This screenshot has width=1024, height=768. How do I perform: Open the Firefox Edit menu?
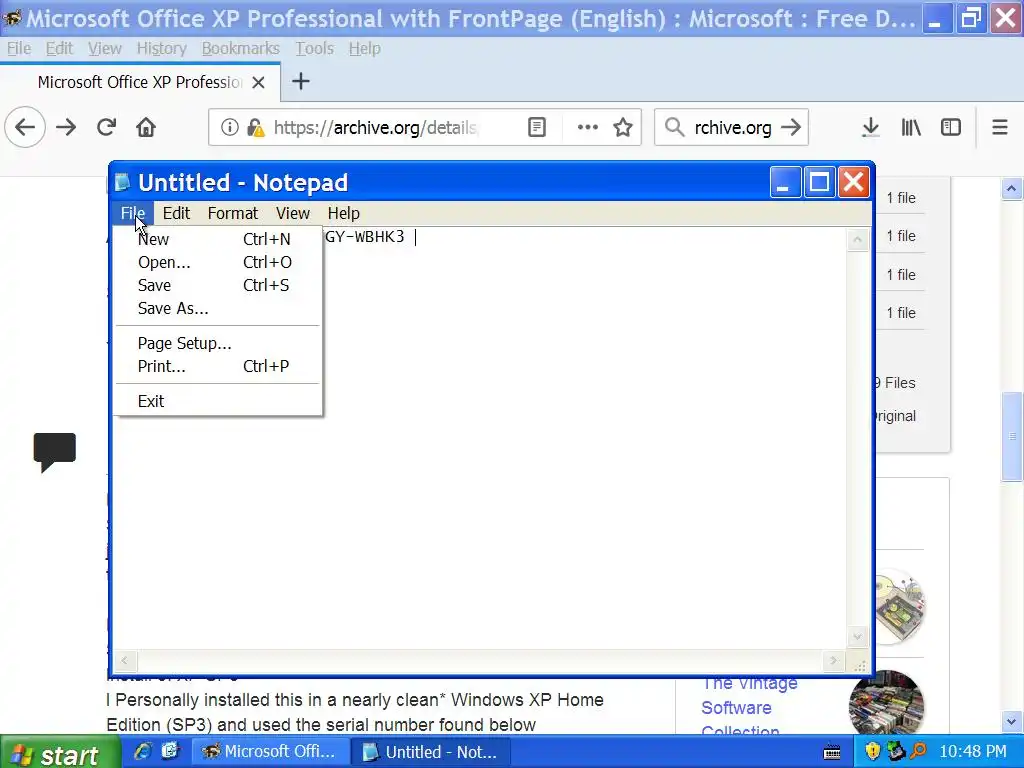click(x=59, y=48)
